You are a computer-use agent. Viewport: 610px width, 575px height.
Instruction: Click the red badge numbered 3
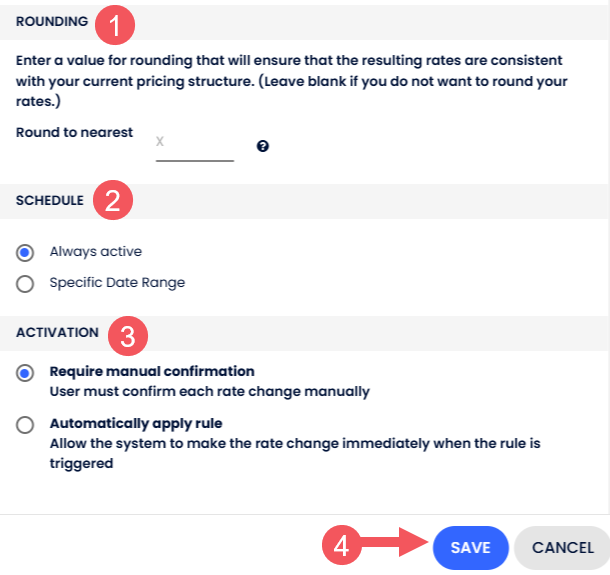pyautogui.click(x=127, y=335)
